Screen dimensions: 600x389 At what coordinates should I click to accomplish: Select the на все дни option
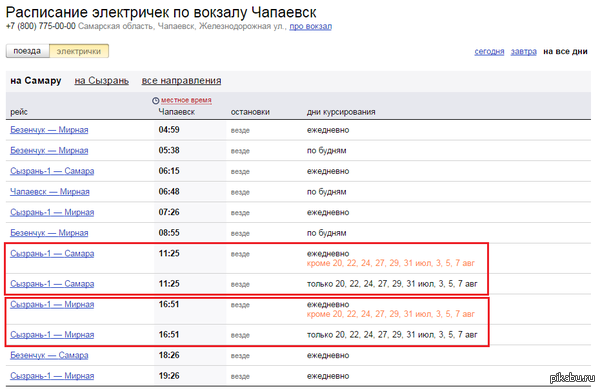pyautogui.click(x=565, y=52)
